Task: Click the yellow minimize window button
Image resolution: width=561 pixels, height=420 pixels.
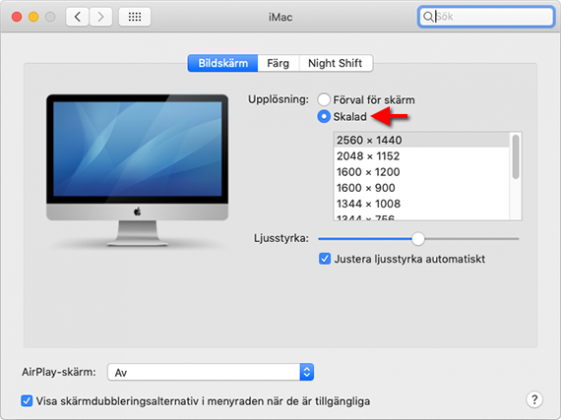Action: click(x=34, y=17)
